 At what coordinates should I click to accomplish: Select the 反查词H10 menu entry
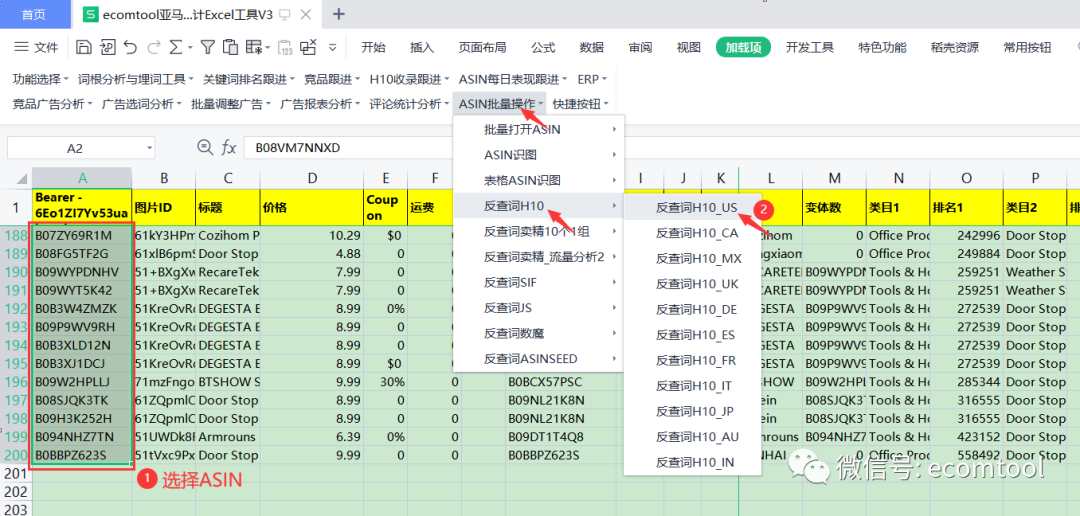(539, 205)
